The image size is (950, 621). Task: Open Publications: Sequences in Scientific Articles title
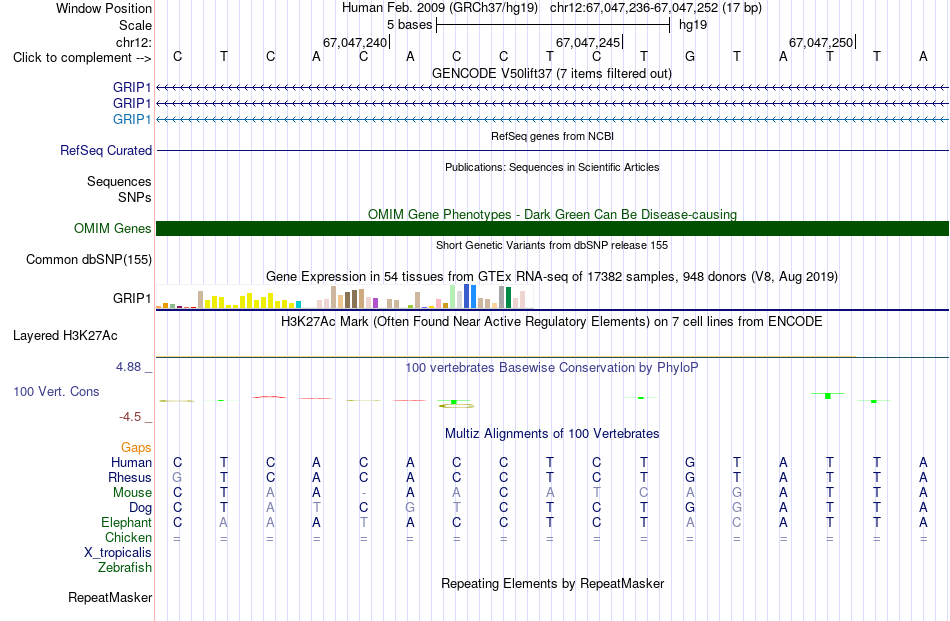point(552,167)
